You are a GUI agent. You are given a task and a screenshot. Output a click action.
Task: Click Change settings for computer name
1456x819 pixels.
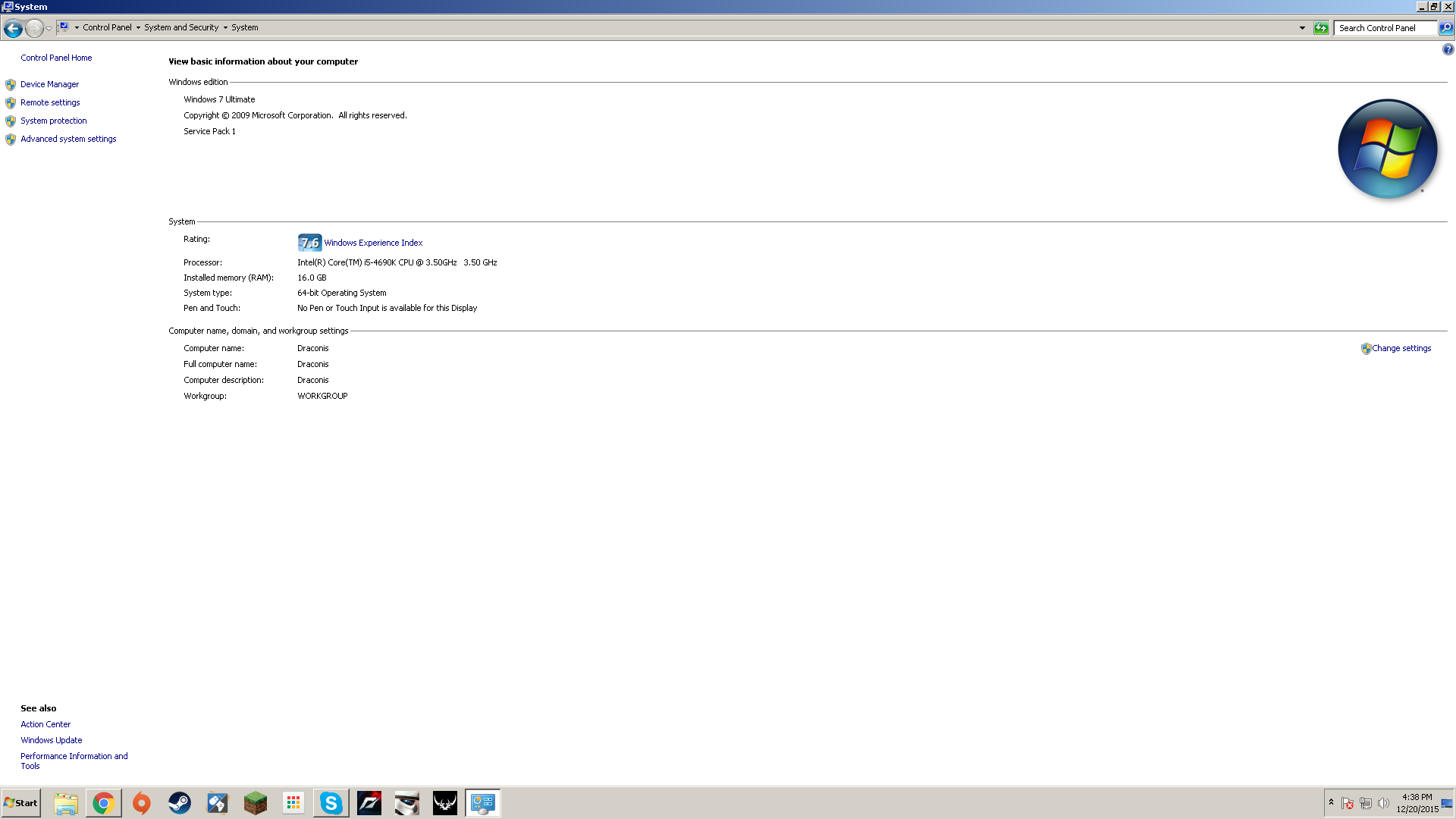[x=1401, y=348]
